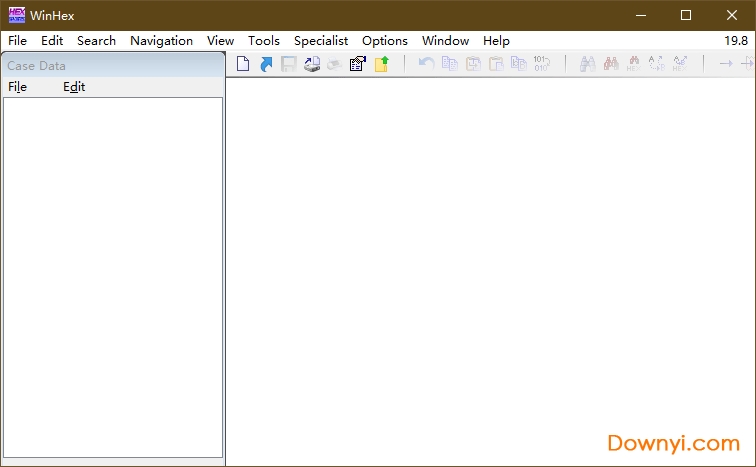Screen dimensions: 756x467
Task: Click the New file icon
Action: [243, 64]
